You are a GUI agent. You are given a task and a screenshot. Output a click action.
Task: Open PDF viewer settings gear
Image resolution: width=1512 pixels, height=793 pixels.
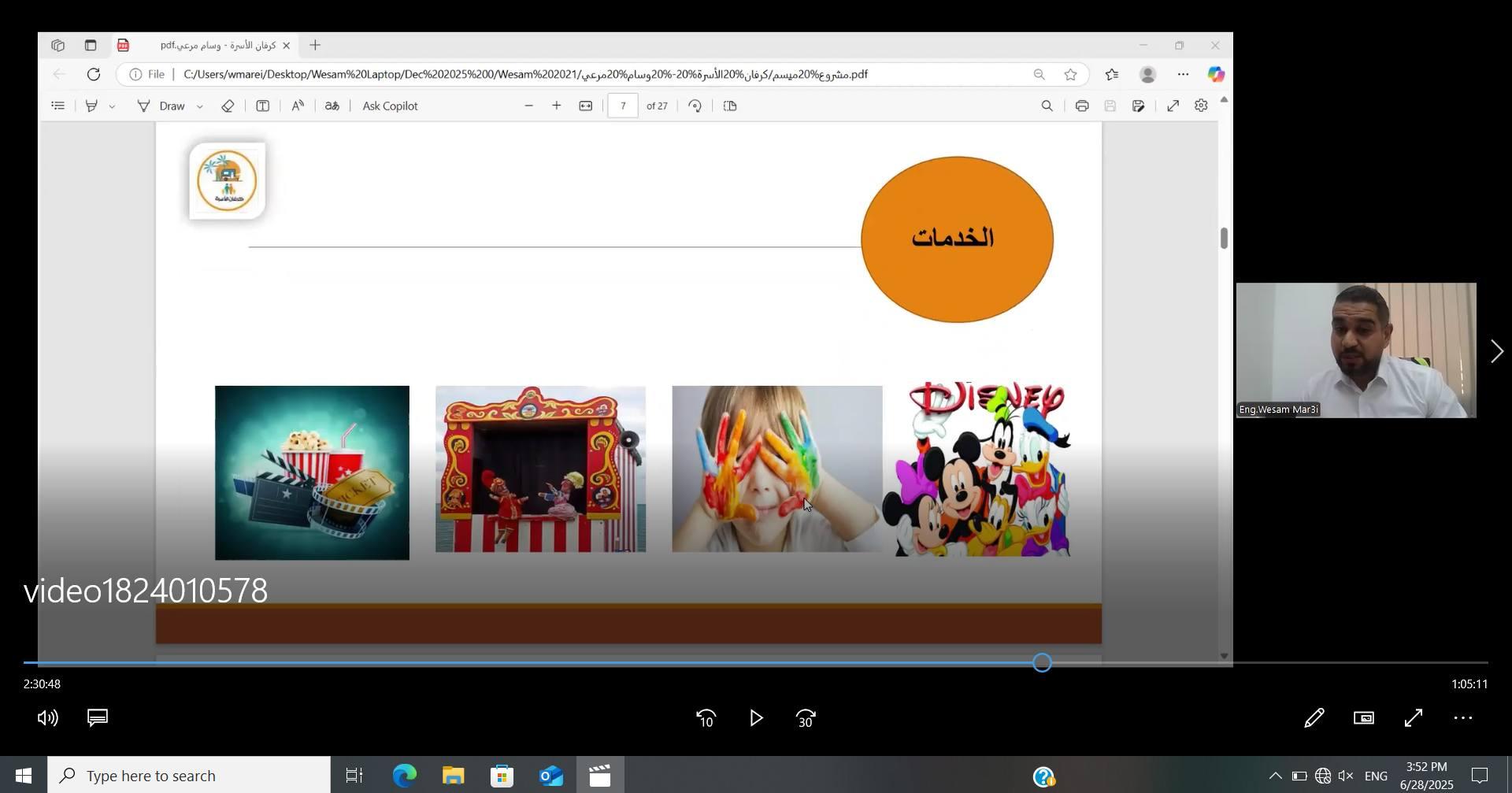tap(1201, 106)
